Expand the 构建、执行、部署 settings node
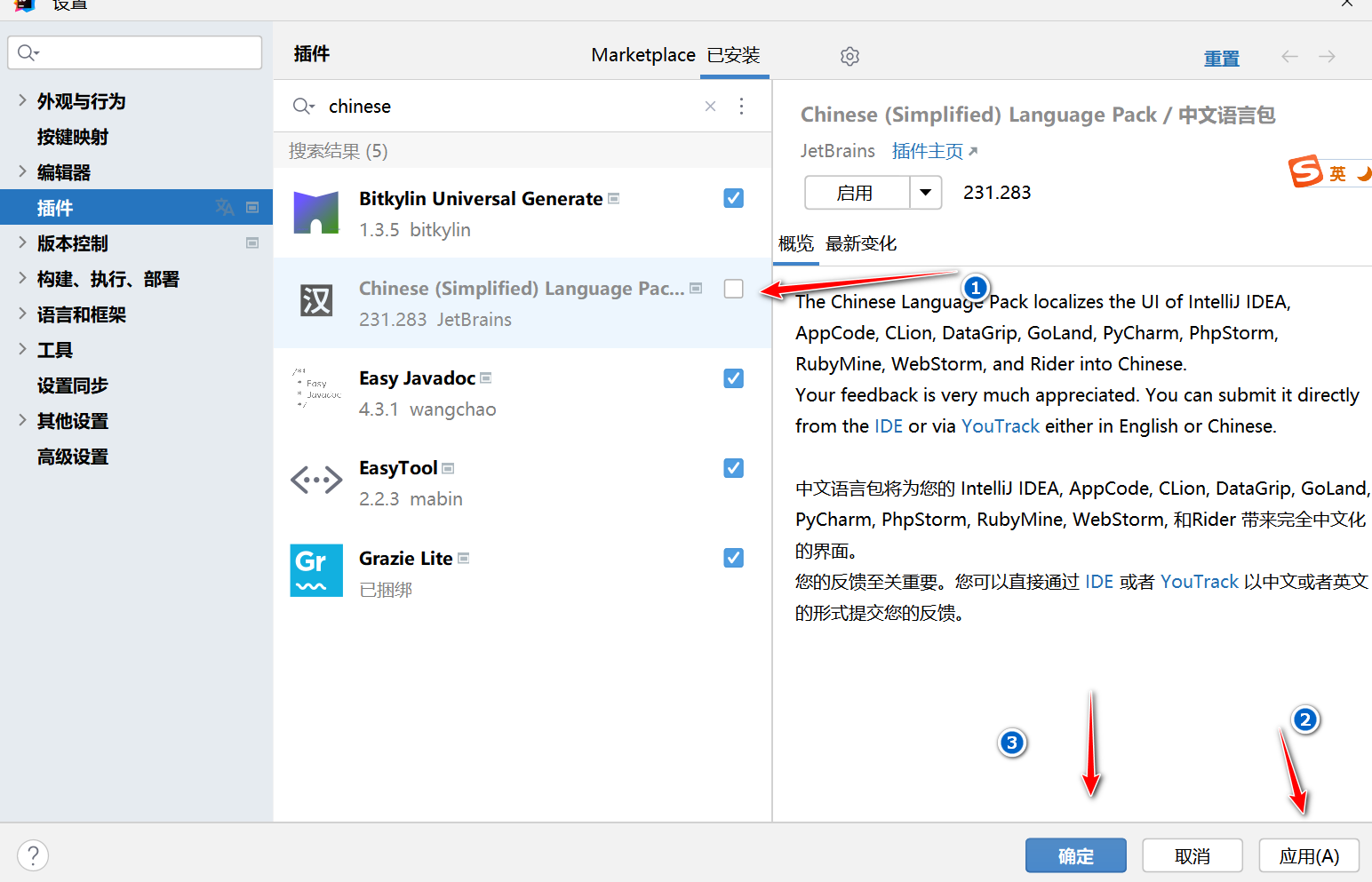 coord(22,278)
